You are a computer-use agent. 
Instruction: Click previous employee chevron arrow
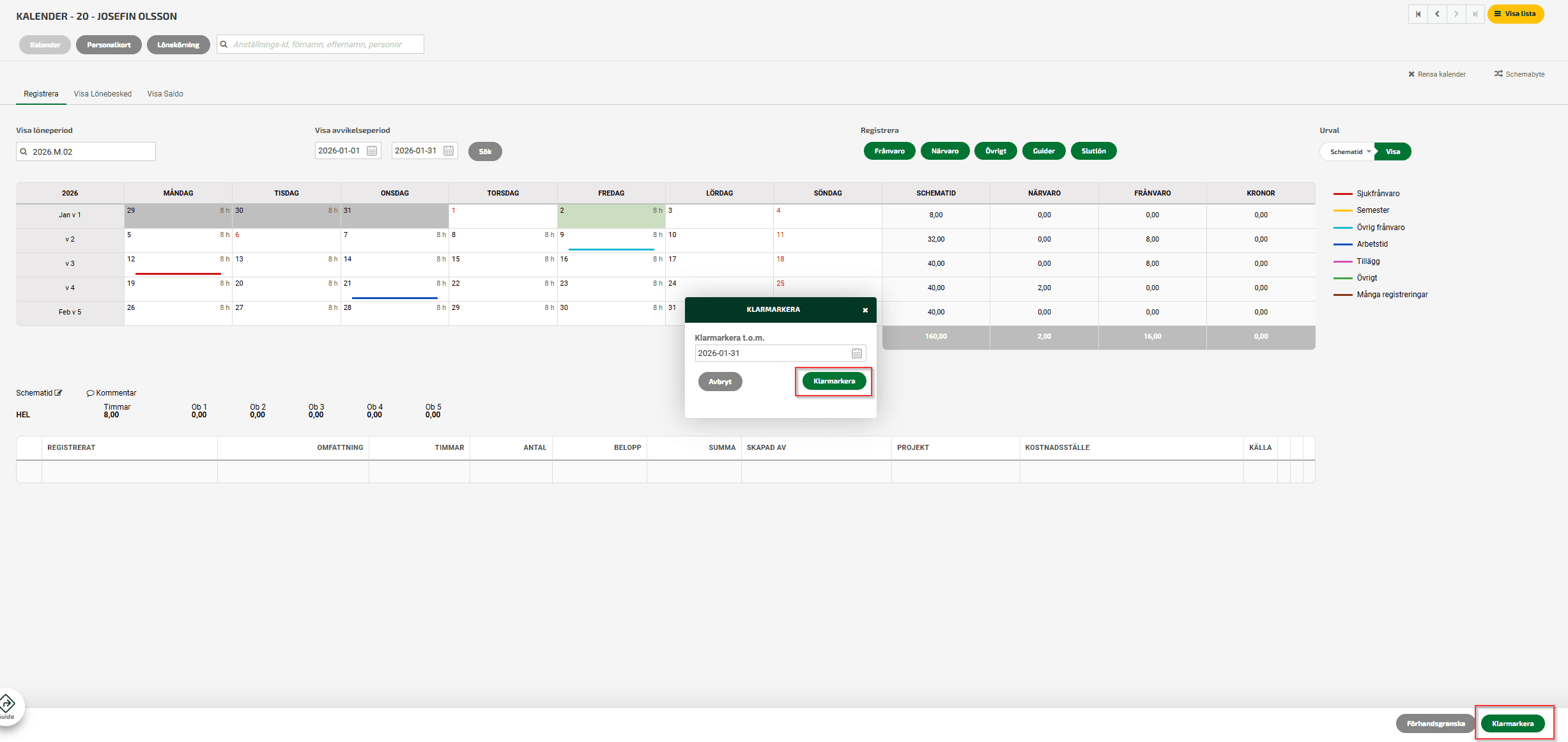[x=1437, y=14]
